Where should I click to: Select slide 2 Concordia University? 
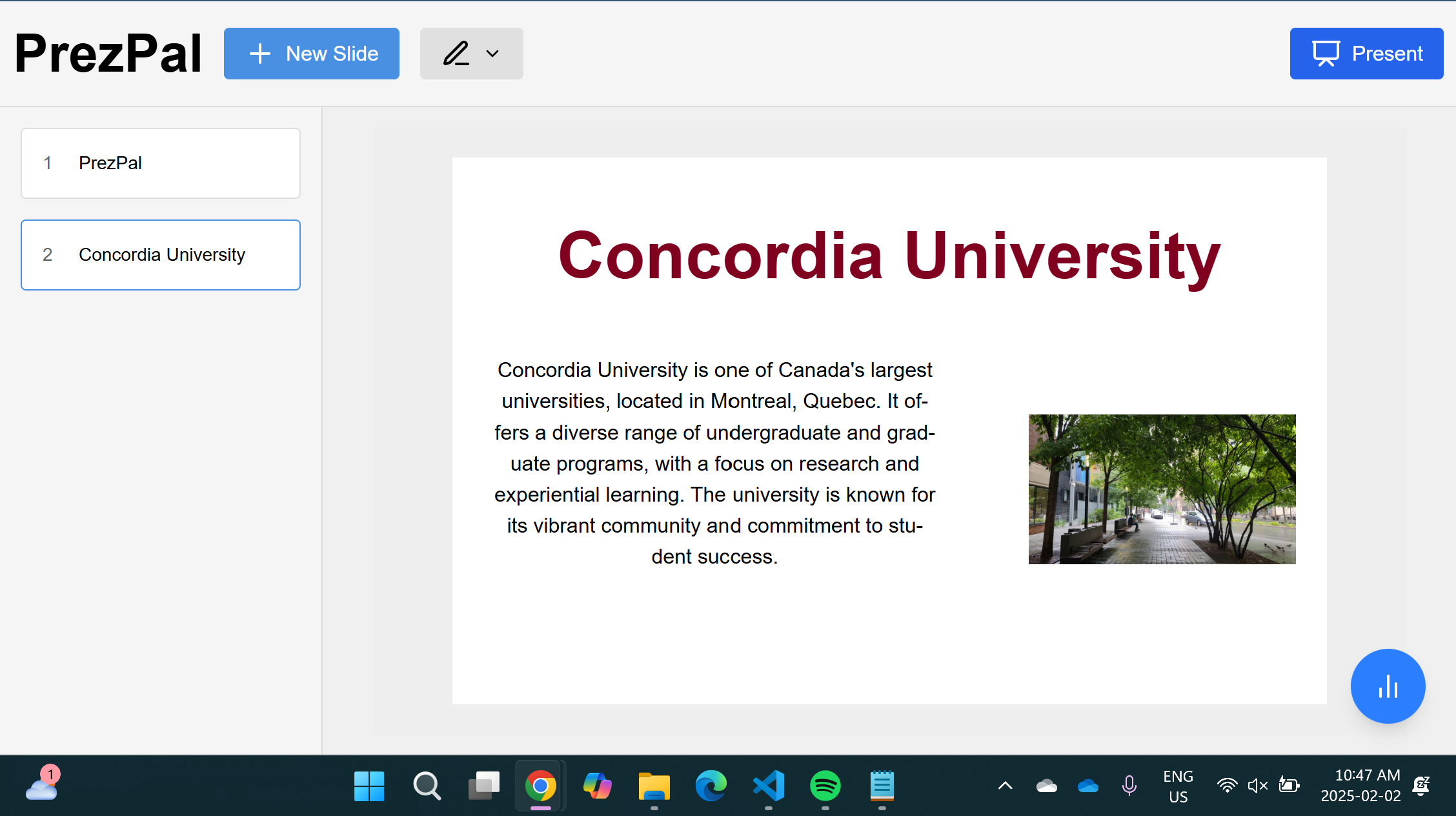coord(161,255)
